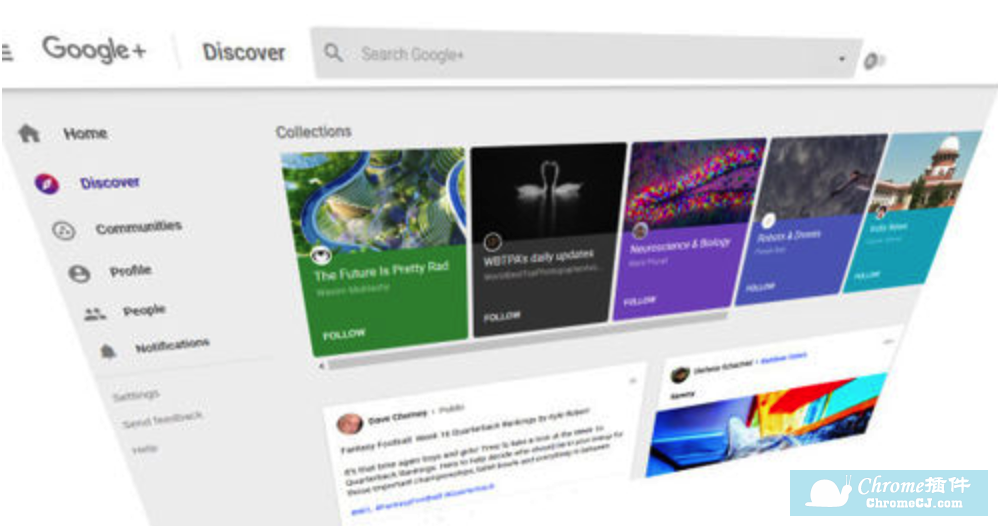Screen dimensions: 998x526
Task: Open the options menu on Dave Chimney's post
Action: point(633,381)
